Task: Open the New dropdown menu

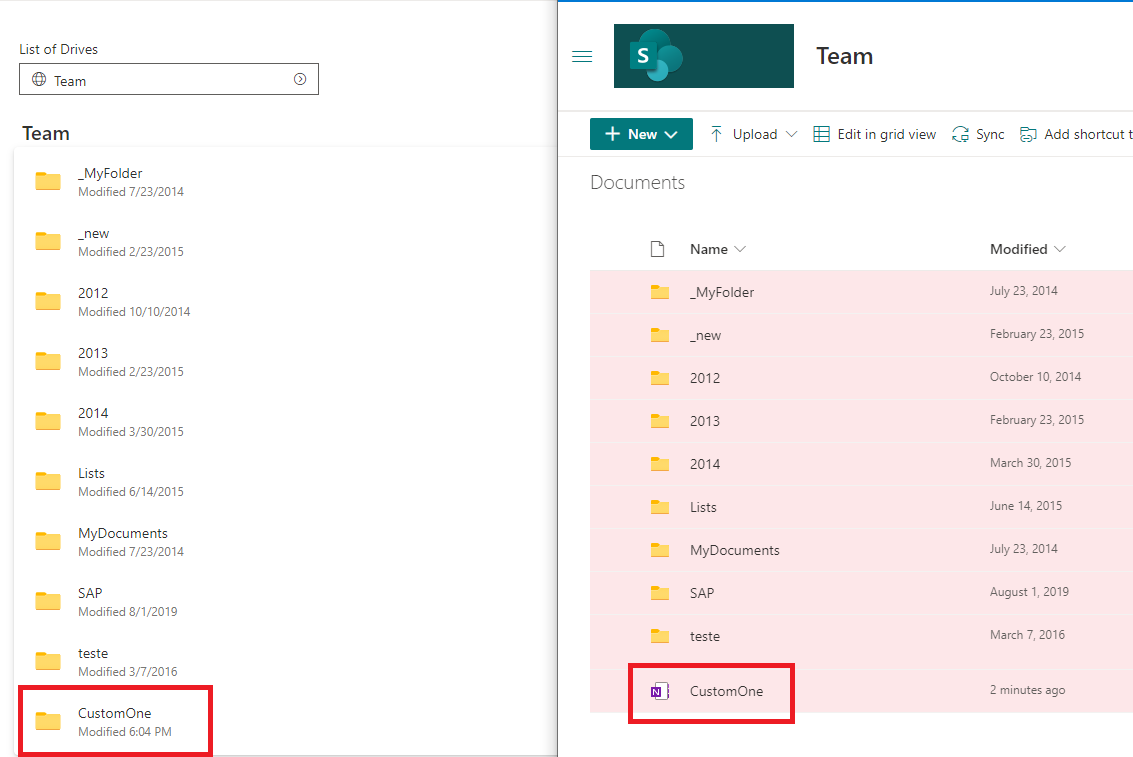Action: click(x=641, y=133)
